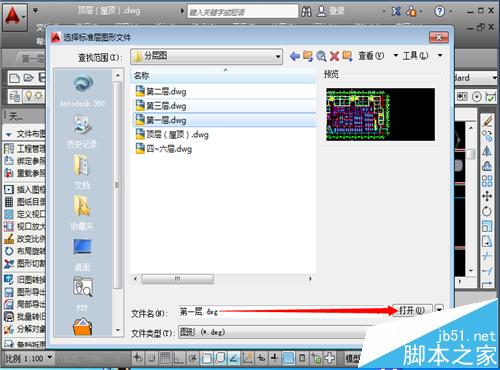Toggle Ortho Mode in status bar
This screenshot has height=370, width=500.
point(179,358)
